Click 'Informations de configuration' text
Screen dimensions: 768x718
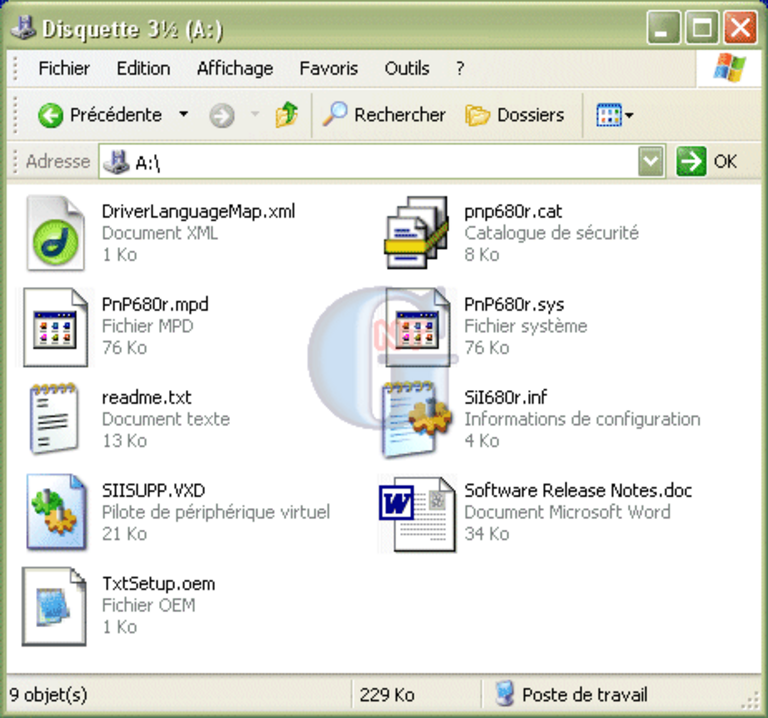click(x=582, y=419)
